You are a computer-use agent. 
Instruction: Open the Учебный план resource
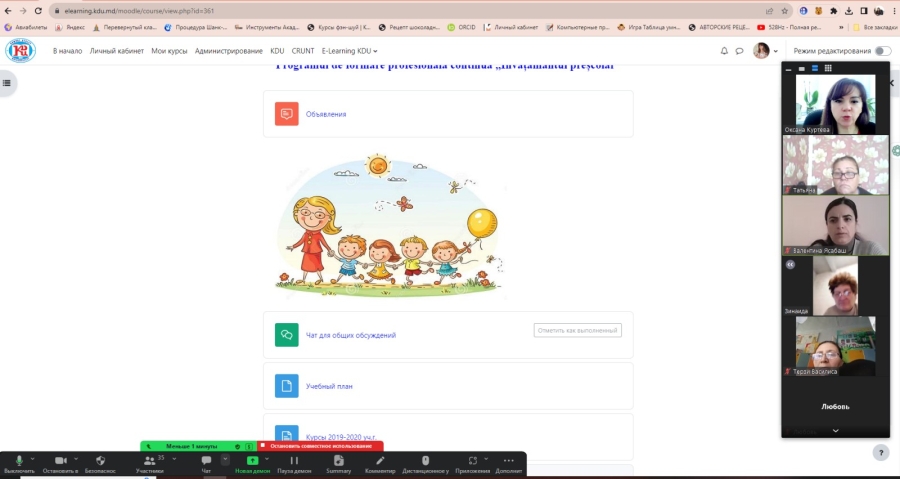(329, 386)
